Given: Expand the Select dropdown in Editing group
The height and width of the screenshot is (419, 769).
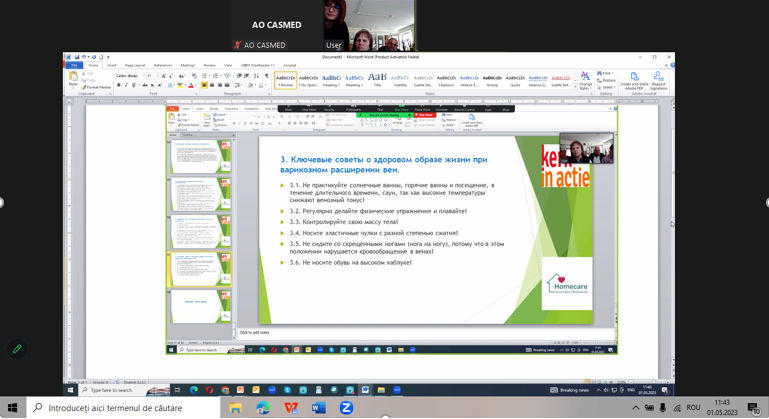Looking at the screenshot, I should point(606,87).
